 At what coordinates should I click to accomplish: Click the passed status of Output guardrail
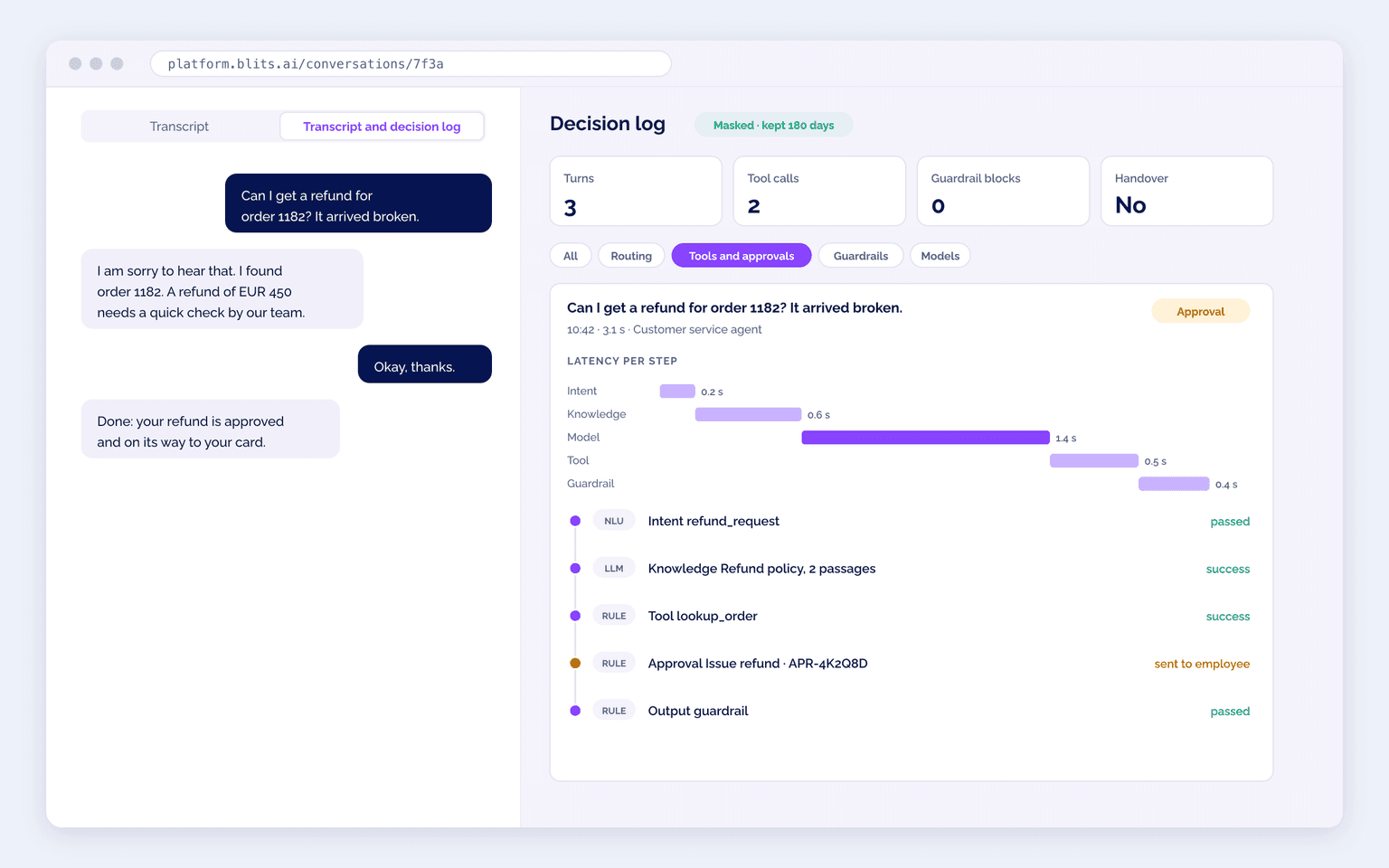[1230, 712]
